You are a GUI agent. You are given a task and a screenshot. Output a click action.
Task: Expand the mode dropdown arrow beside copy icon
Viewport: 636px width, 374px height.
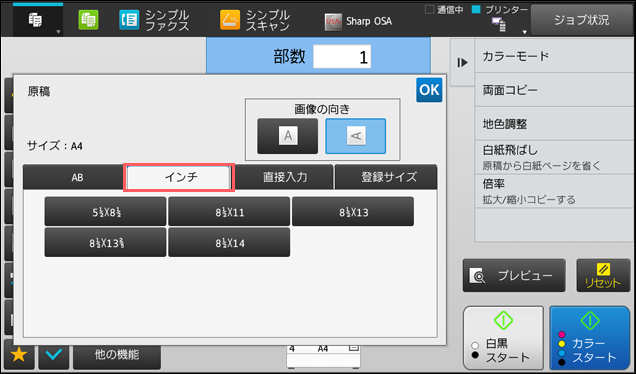58,32
